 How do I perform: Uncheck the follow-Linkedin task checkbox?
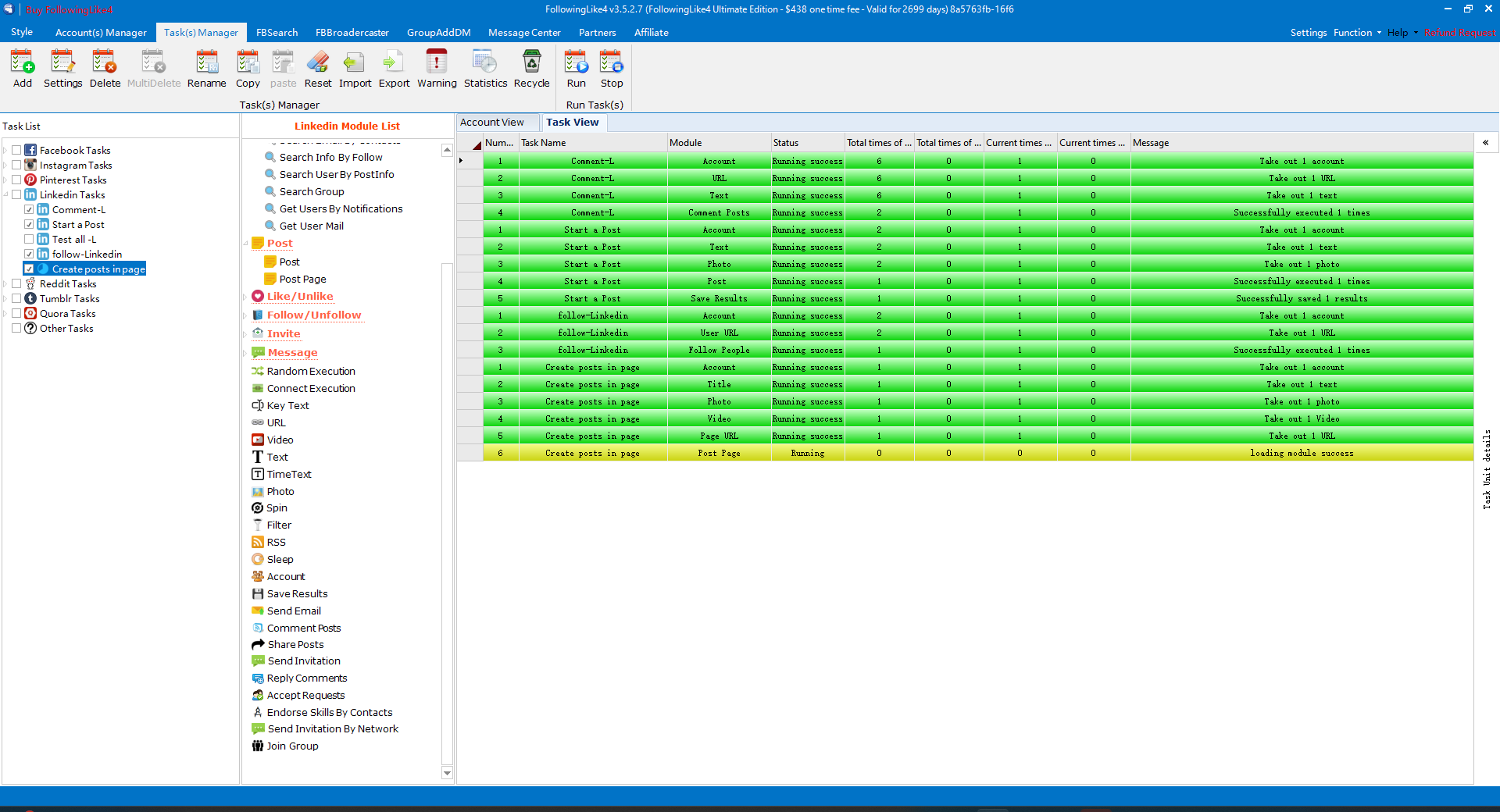[x=29, y=254]
